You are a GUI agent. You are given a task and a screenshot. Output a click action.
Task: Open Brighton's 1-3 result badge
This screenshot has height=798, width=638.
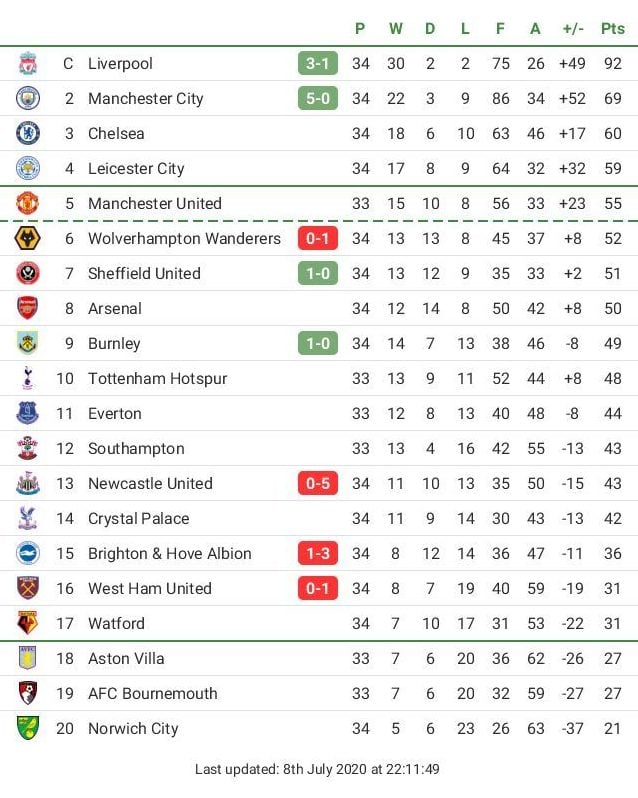(318, 553)
